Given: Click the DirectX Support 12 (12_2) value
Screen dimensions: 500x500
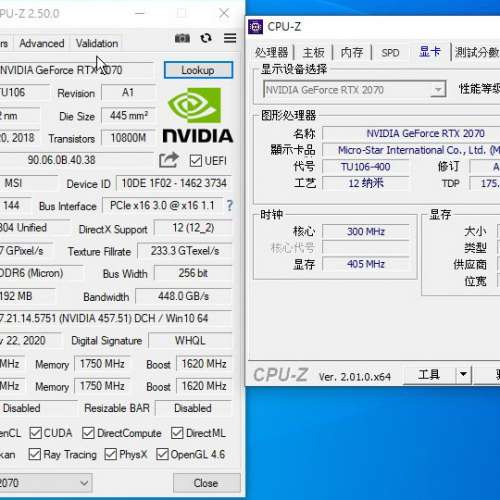Looking at the screenshot, I should click(x=193, y=228).
